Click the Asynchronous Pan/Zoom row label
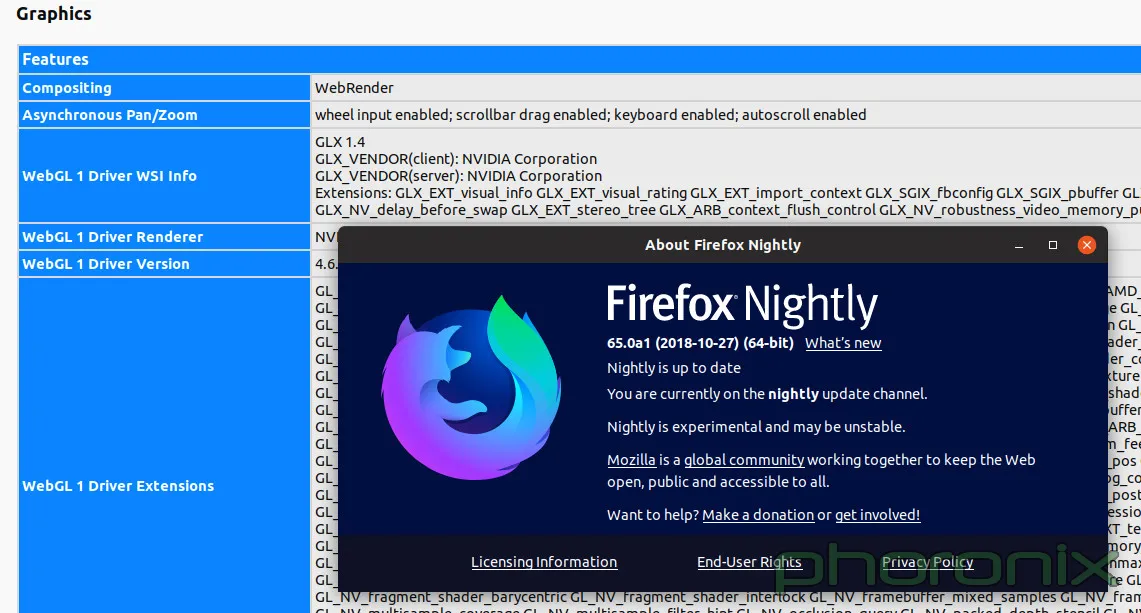Viewport: 1141px width, 613px height. [x=110, y=115]
